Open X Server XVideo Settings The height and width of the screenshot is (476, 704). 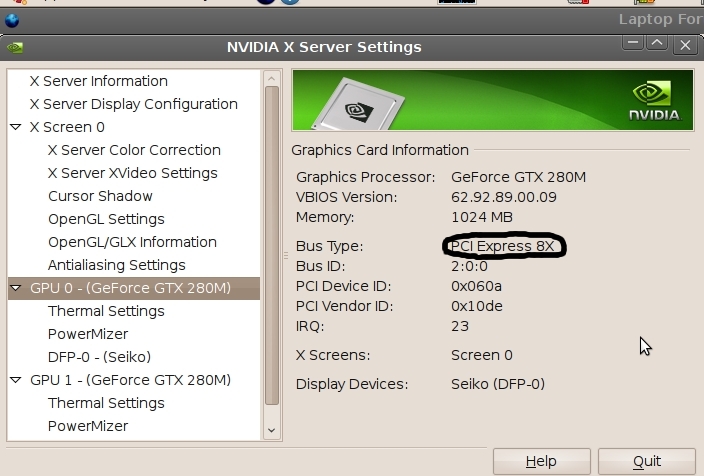click(133, 173)
